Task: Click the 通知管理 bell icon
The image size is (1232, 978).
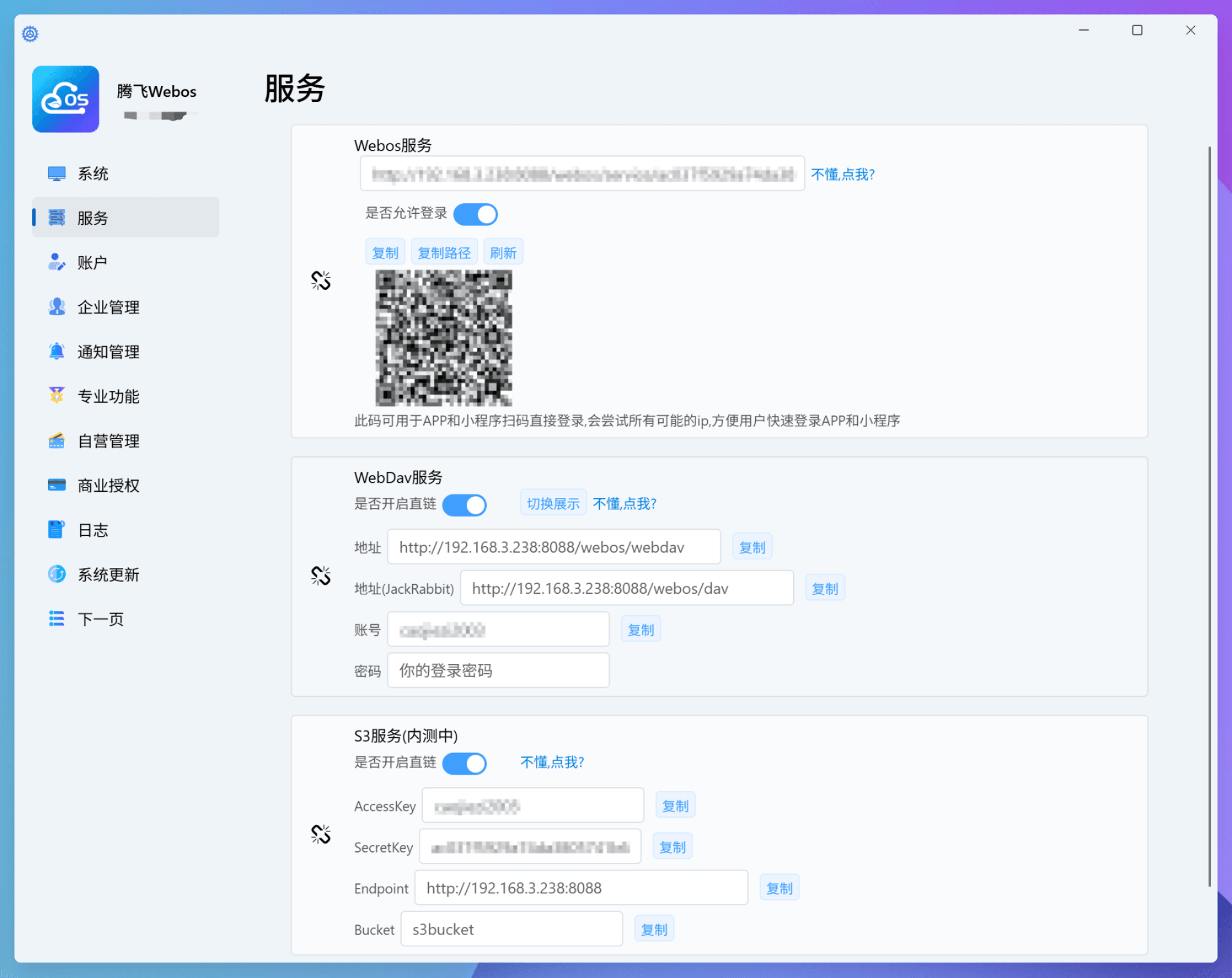Action: pos(57,351)
